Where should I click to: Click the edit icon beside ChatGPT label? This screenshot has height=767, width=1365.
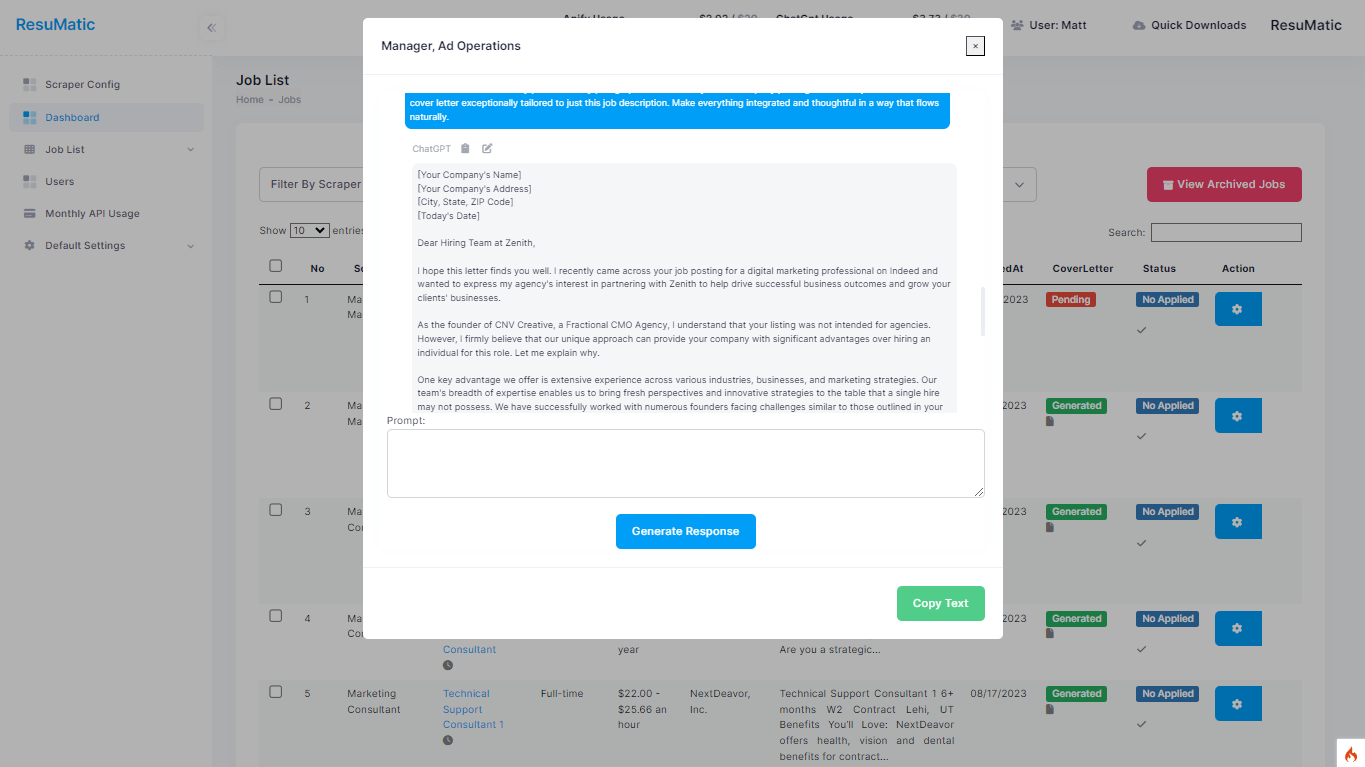coord(487,149)
